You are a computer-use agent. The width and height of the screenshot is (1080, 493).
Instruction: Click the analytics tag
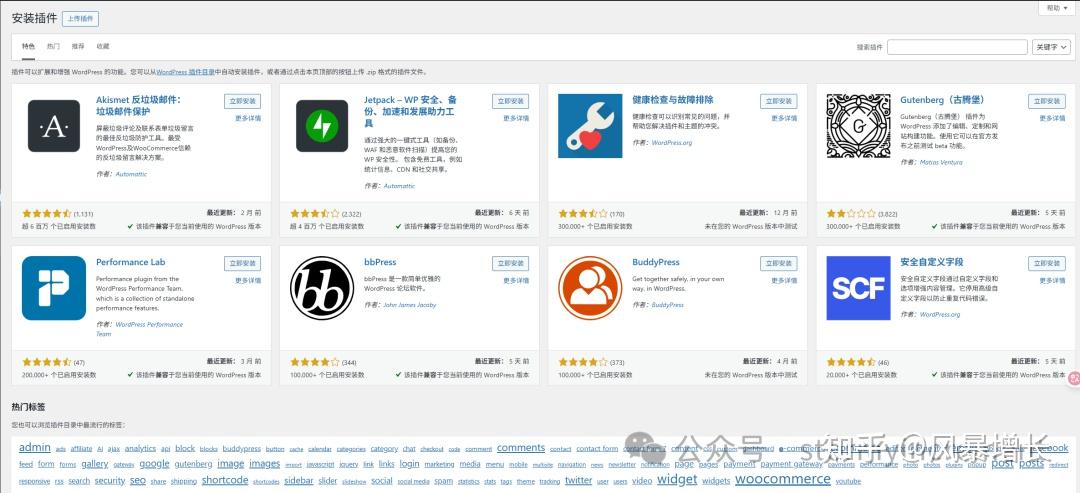(x=141, y=448)
